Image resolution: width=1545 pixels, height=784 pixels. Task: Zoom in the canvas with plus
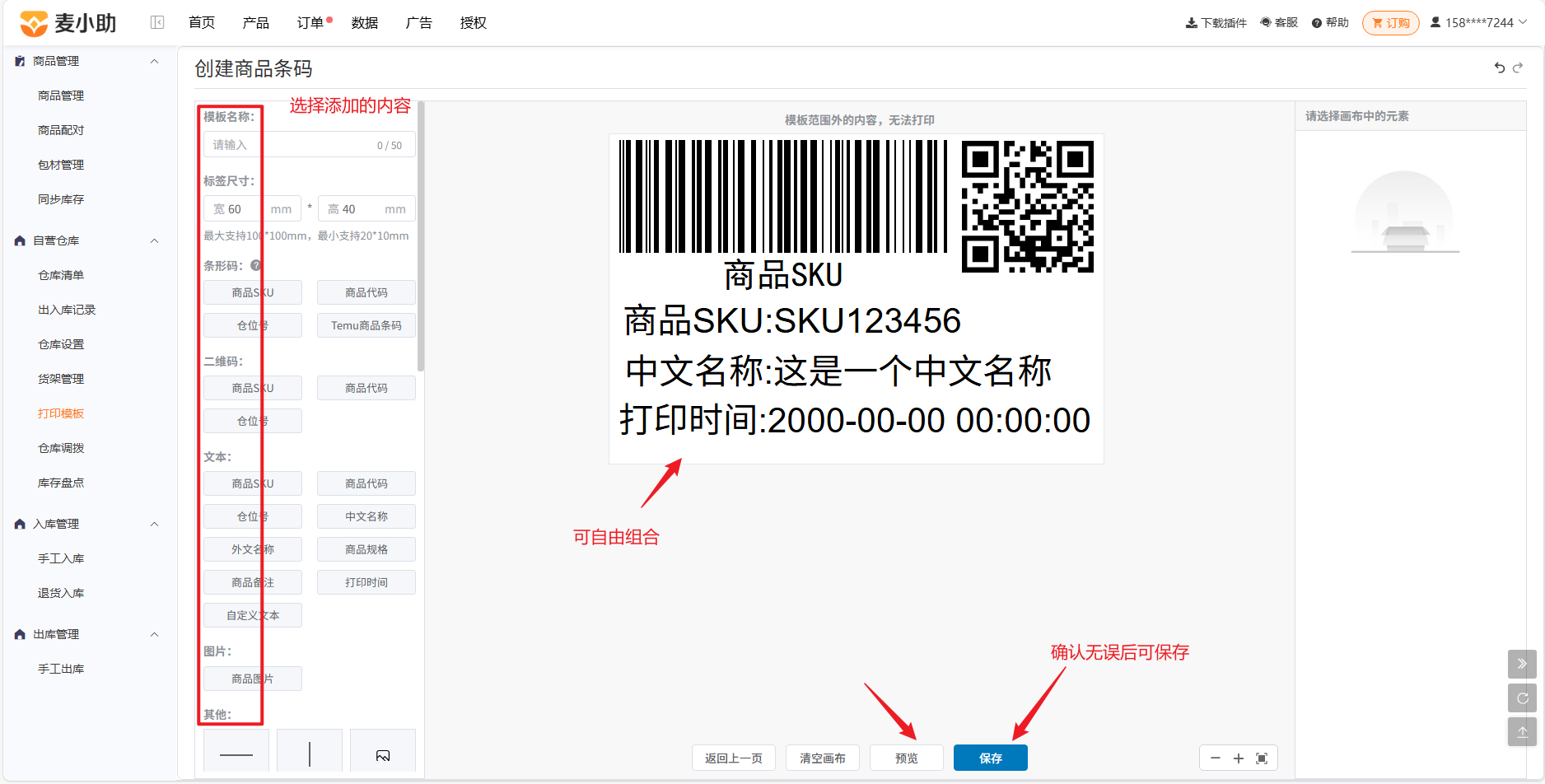(1239, 758)
